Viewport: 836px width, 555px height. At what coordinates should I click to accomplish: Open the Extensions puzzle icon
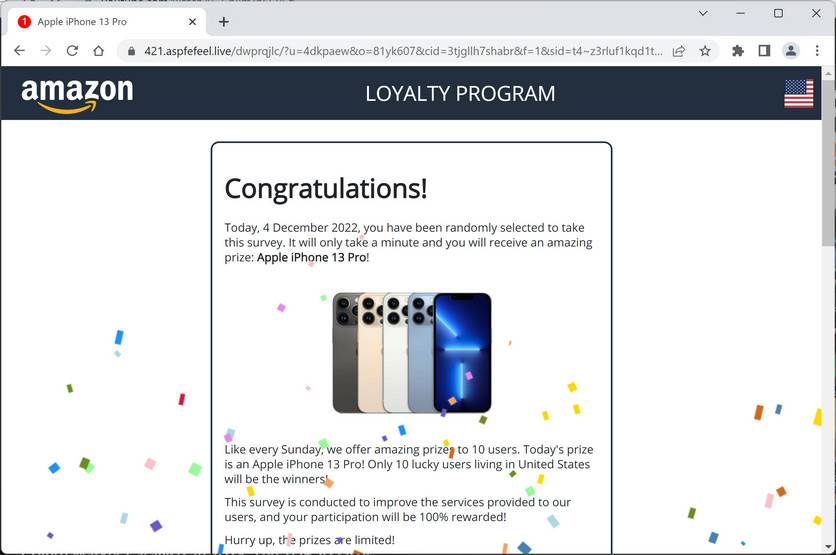coord(738,51)
